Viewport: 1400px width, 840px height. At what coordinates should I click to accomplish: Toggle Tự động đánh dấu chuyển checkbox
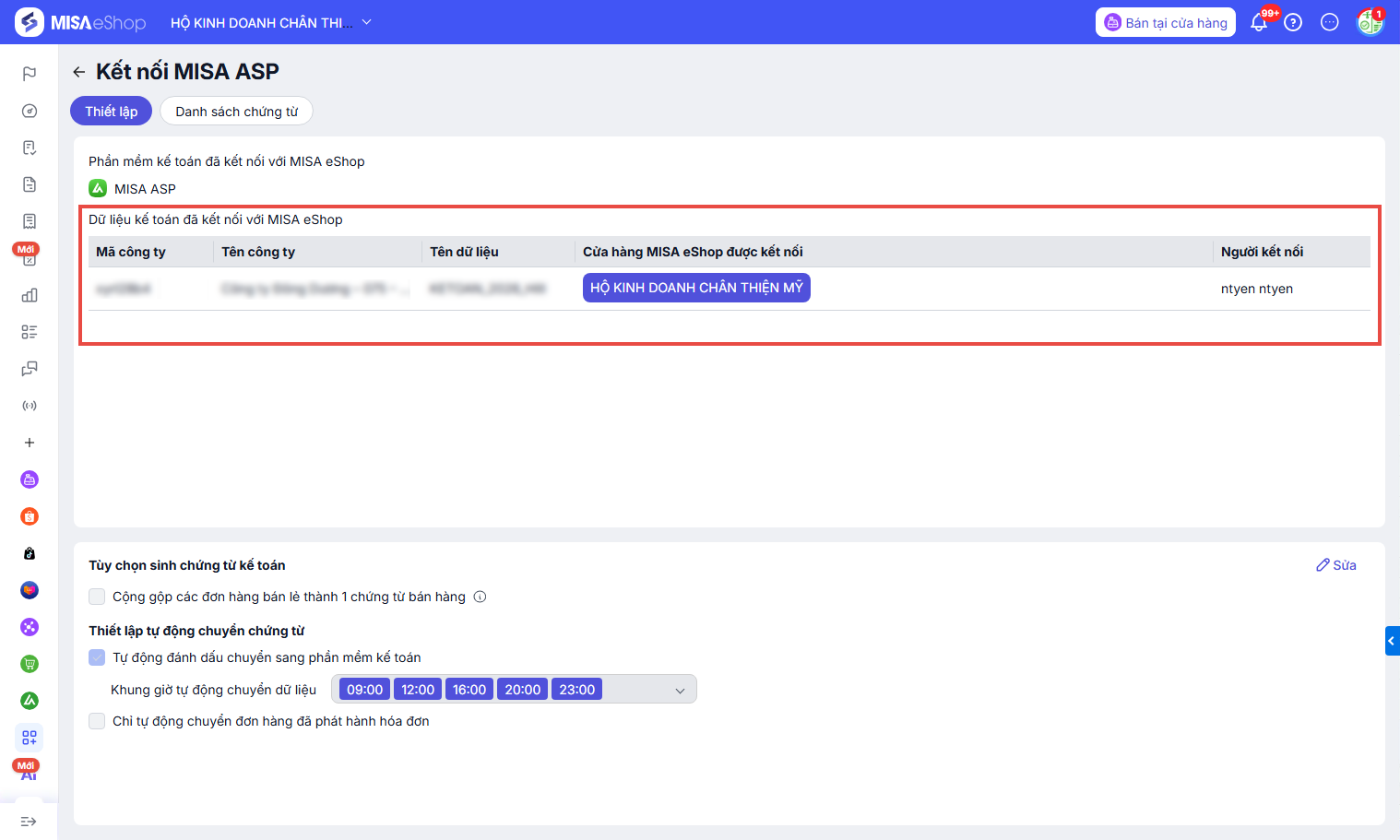click(97, 657)
